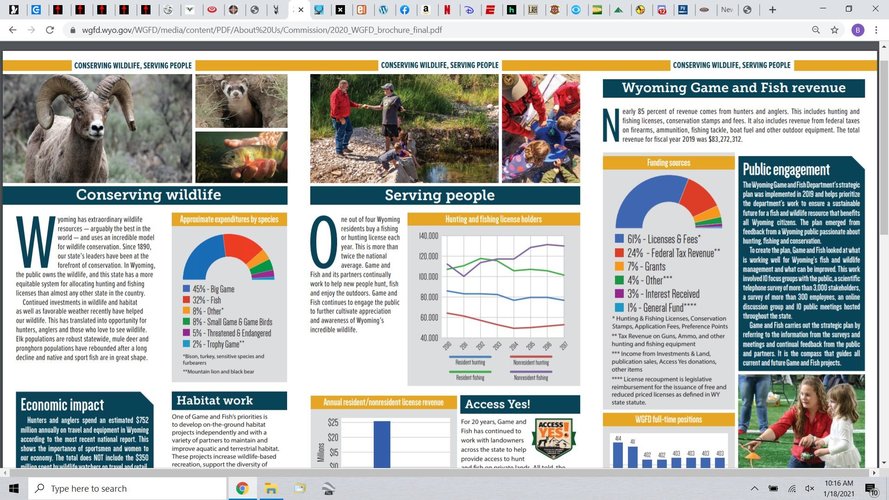889x500 pixels.
Task: Click the WGFD full-time positions title
Action: pos(668,420)
